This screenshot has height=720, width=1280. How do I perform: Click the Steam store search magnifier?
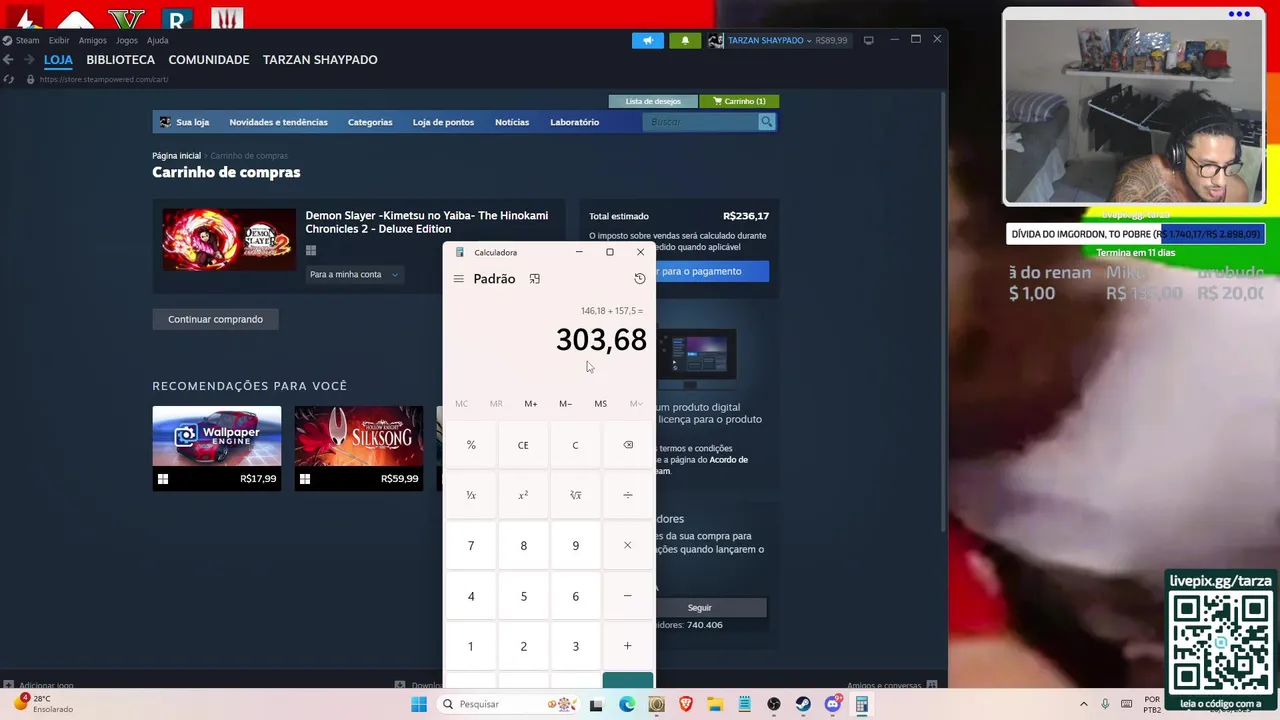tap(766, 122)
